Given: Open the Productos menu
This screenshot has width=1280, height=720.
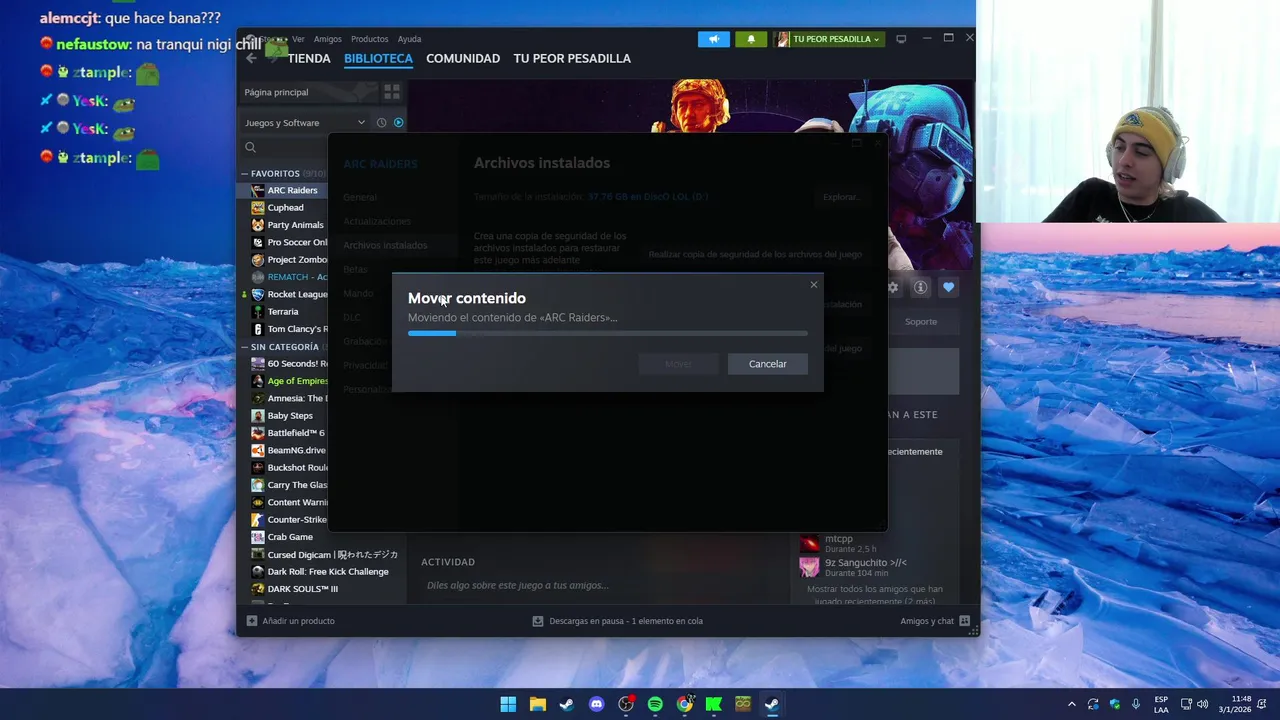Looking at the screenshot, I should click(369, 39).
